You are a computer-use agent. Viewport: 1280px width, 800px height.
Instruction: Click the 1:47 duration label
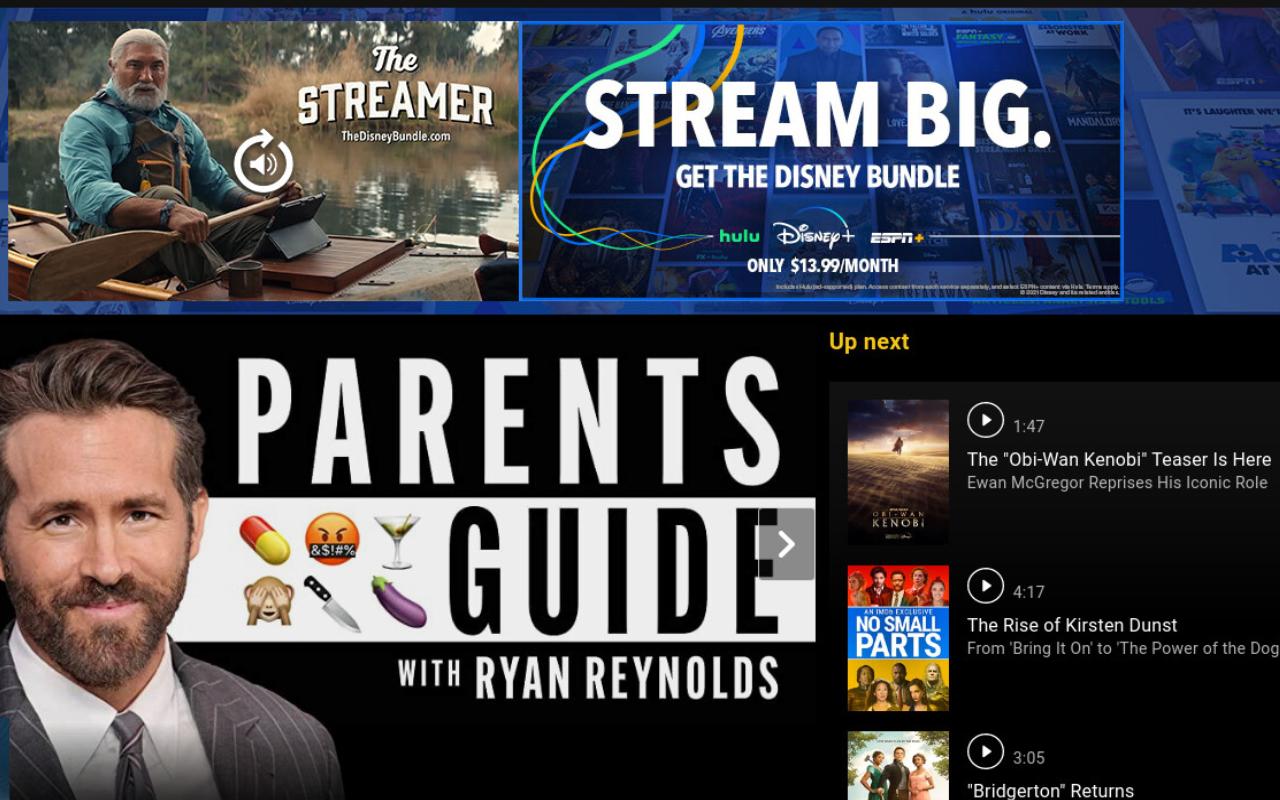(x=1029, y=427)
